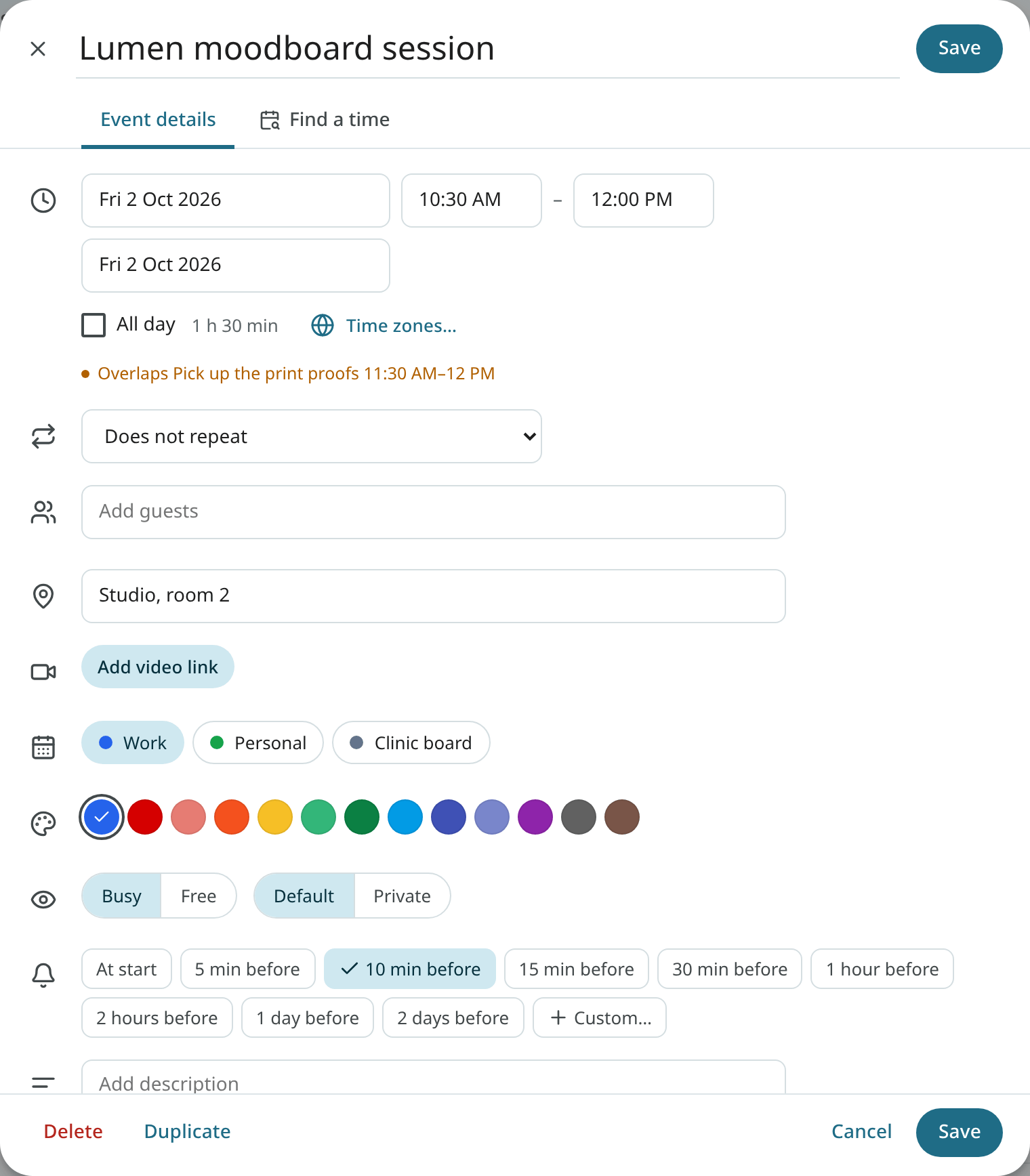This screenshot has height=1176, width=1030.
Task: Open the Time zones link
Action: pos(401,326)
